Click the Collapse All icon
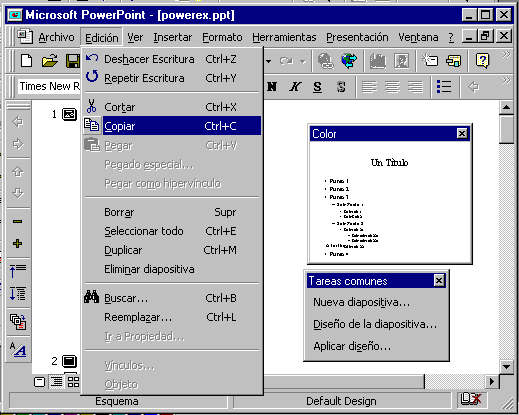Screen dimensions: 519x415 (x=18, y=271)
